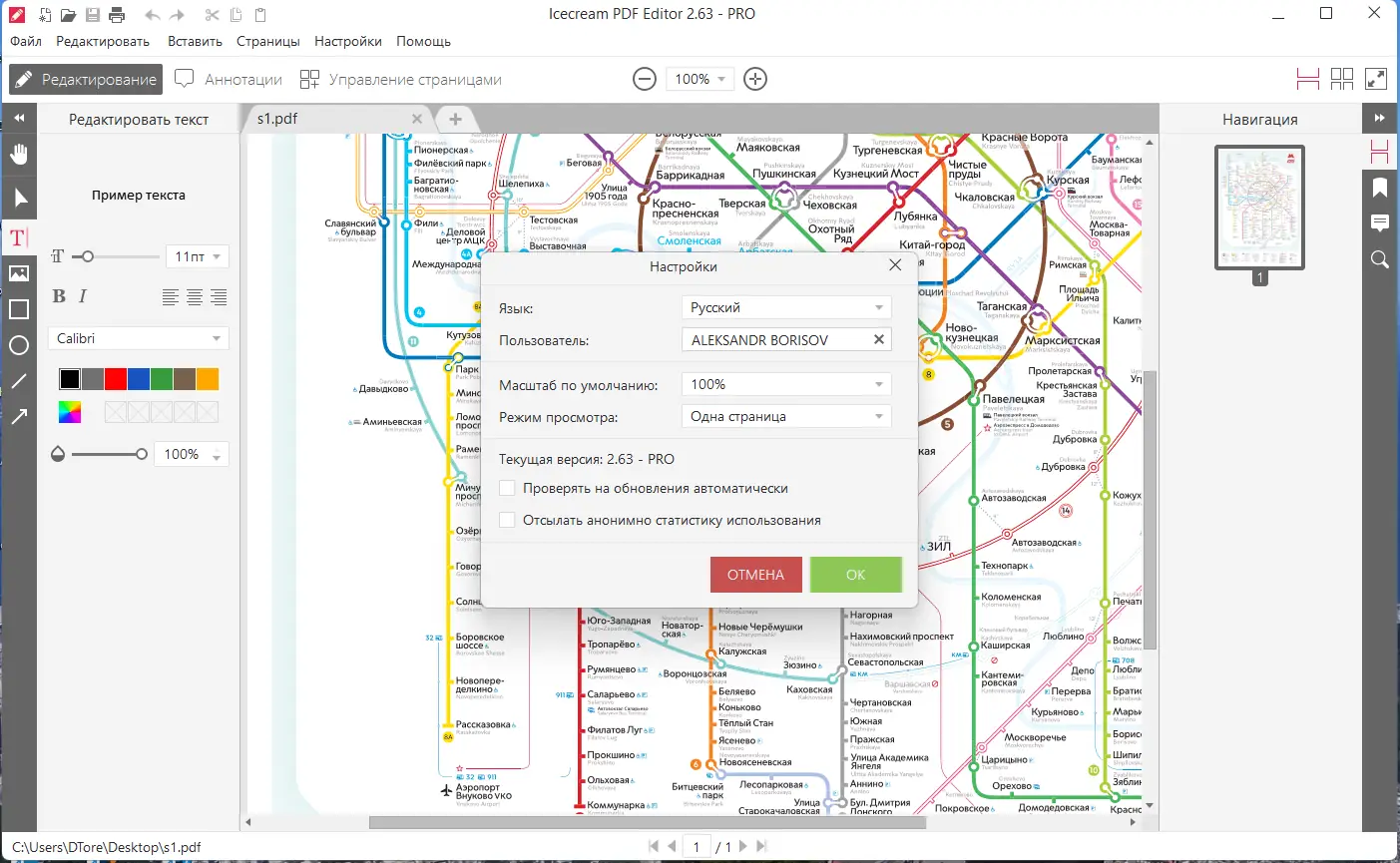The width and height of the screenshot is (1400, 863).
Task: Select the Line drawing tool
Action: (19, 381)
